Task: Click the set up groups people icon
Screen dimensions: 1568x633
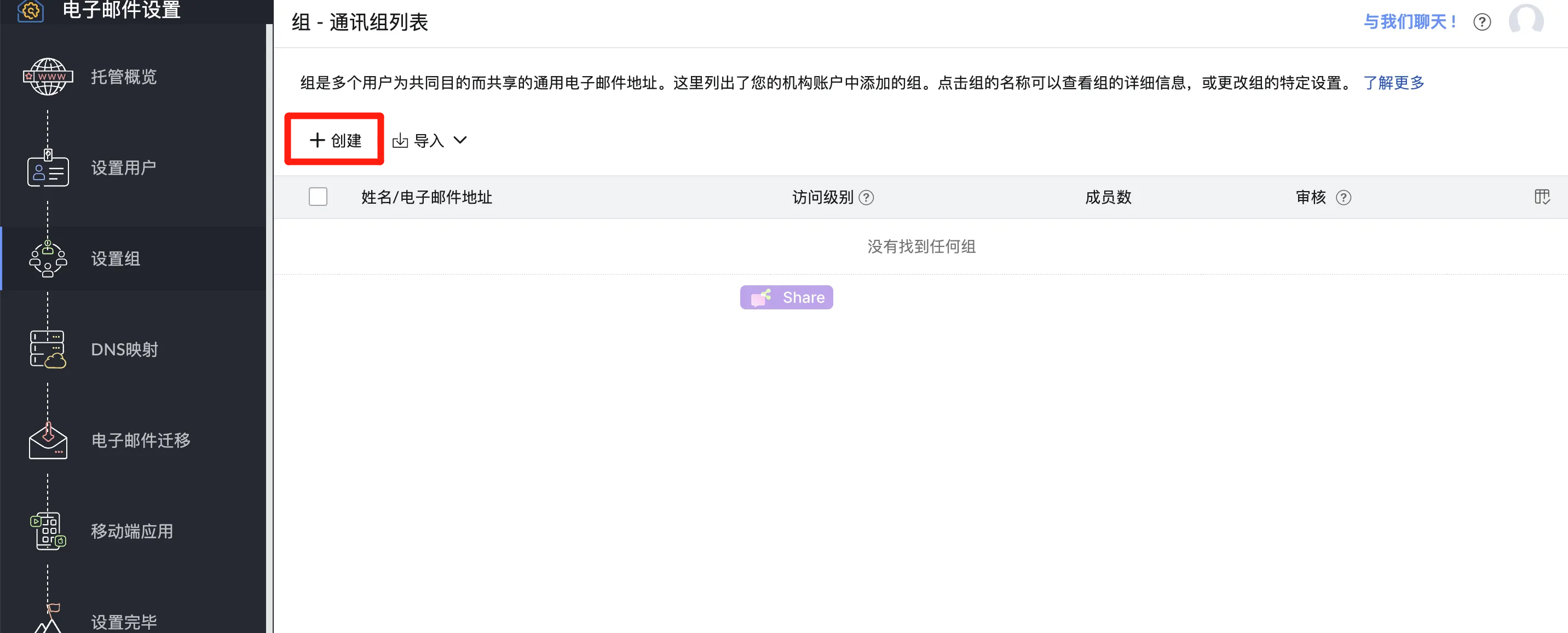Action: [x=48, y=260]
